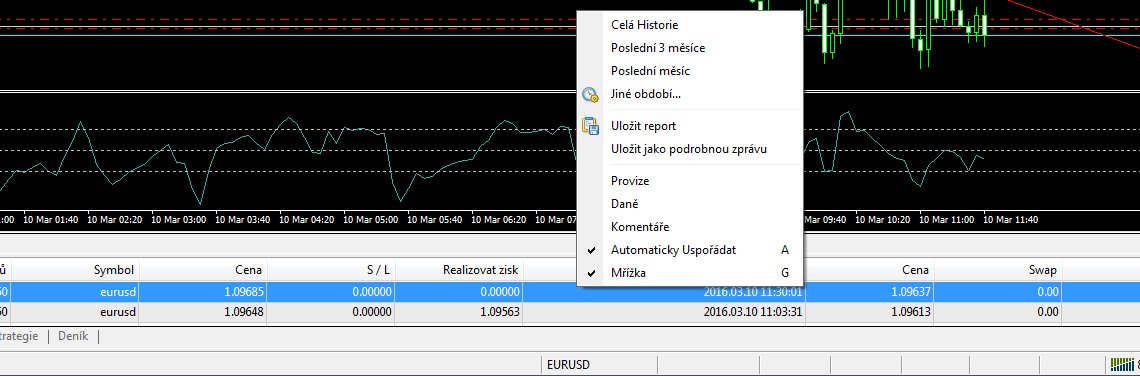Click the closing price 1.09613
Viewport: 1140px width, 376px height.
[911, 312]
